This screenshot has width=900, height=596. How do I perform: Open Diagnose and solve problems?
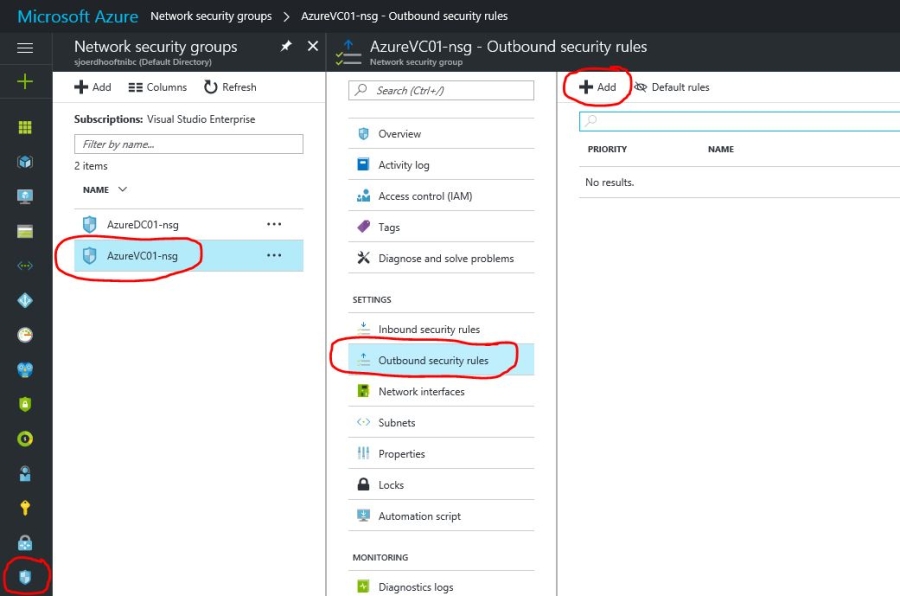pyautogui.click(x=441, y=258)
